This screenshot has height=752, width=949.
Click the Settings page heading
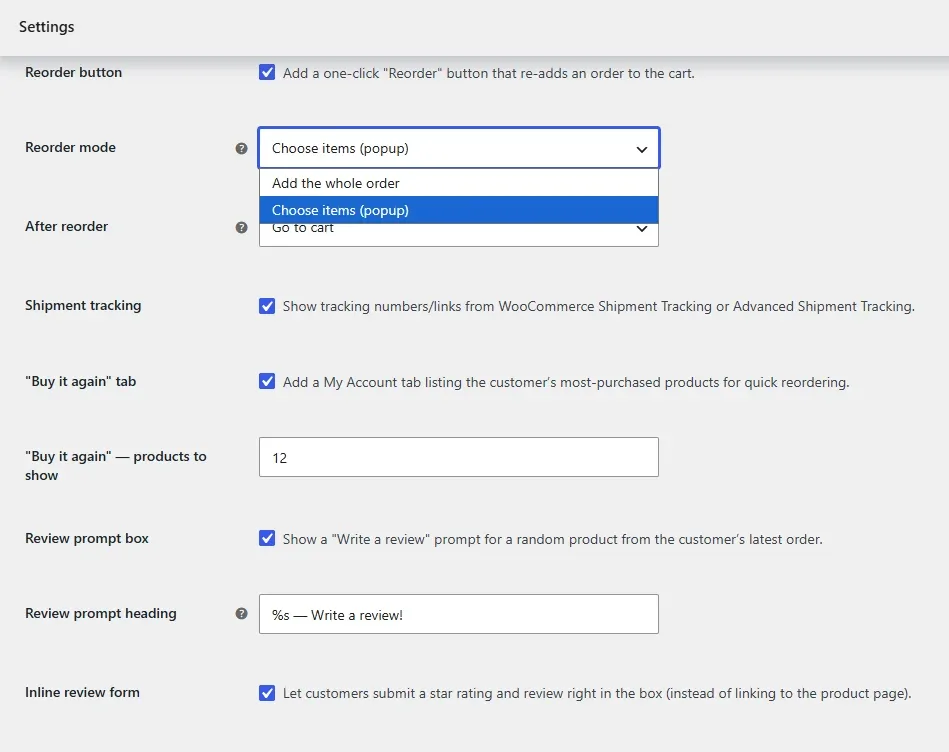pos(47,27)
